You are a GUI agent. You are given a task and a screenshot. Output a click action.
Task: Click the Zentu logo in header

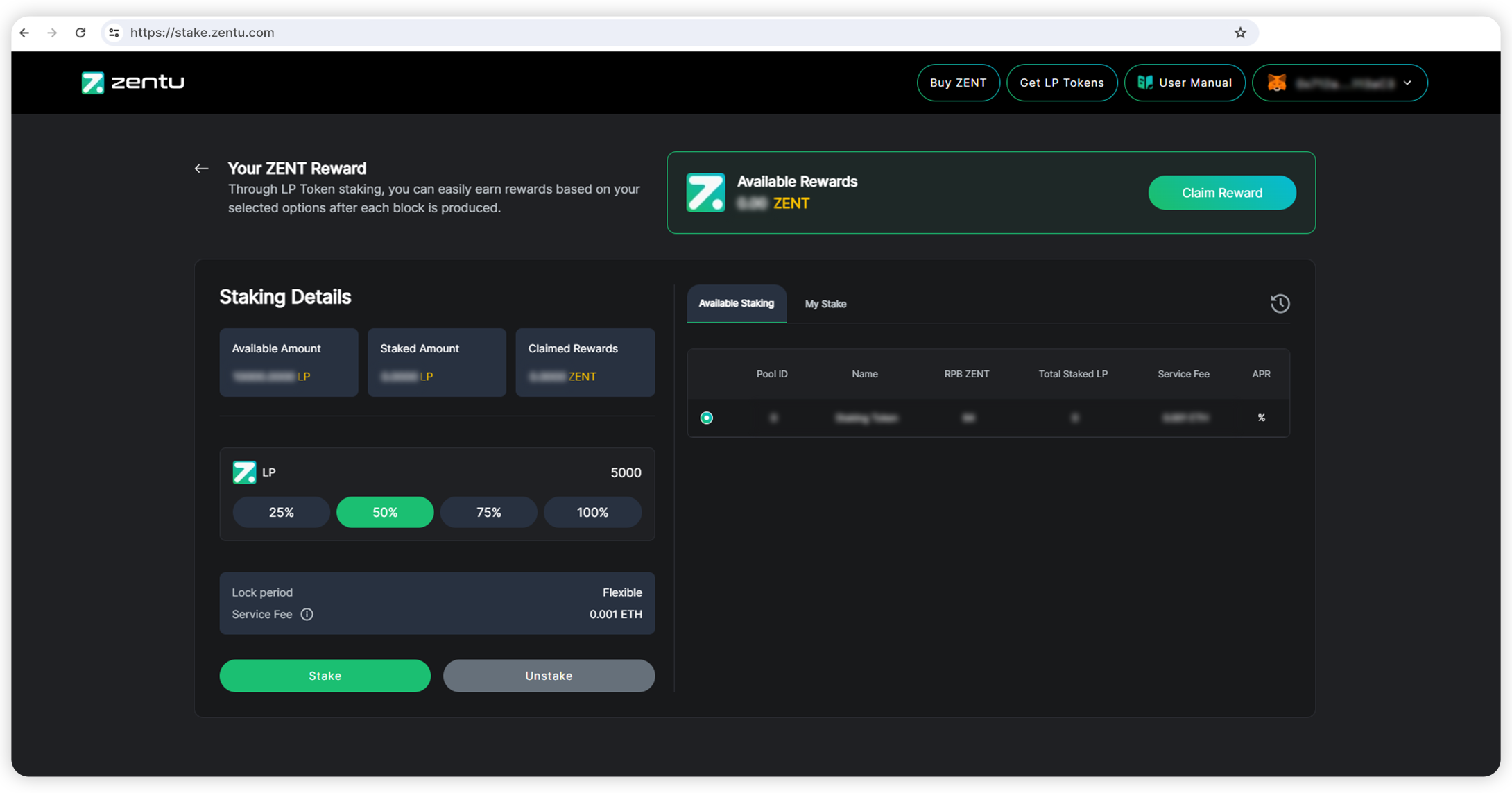pos(132,83)
